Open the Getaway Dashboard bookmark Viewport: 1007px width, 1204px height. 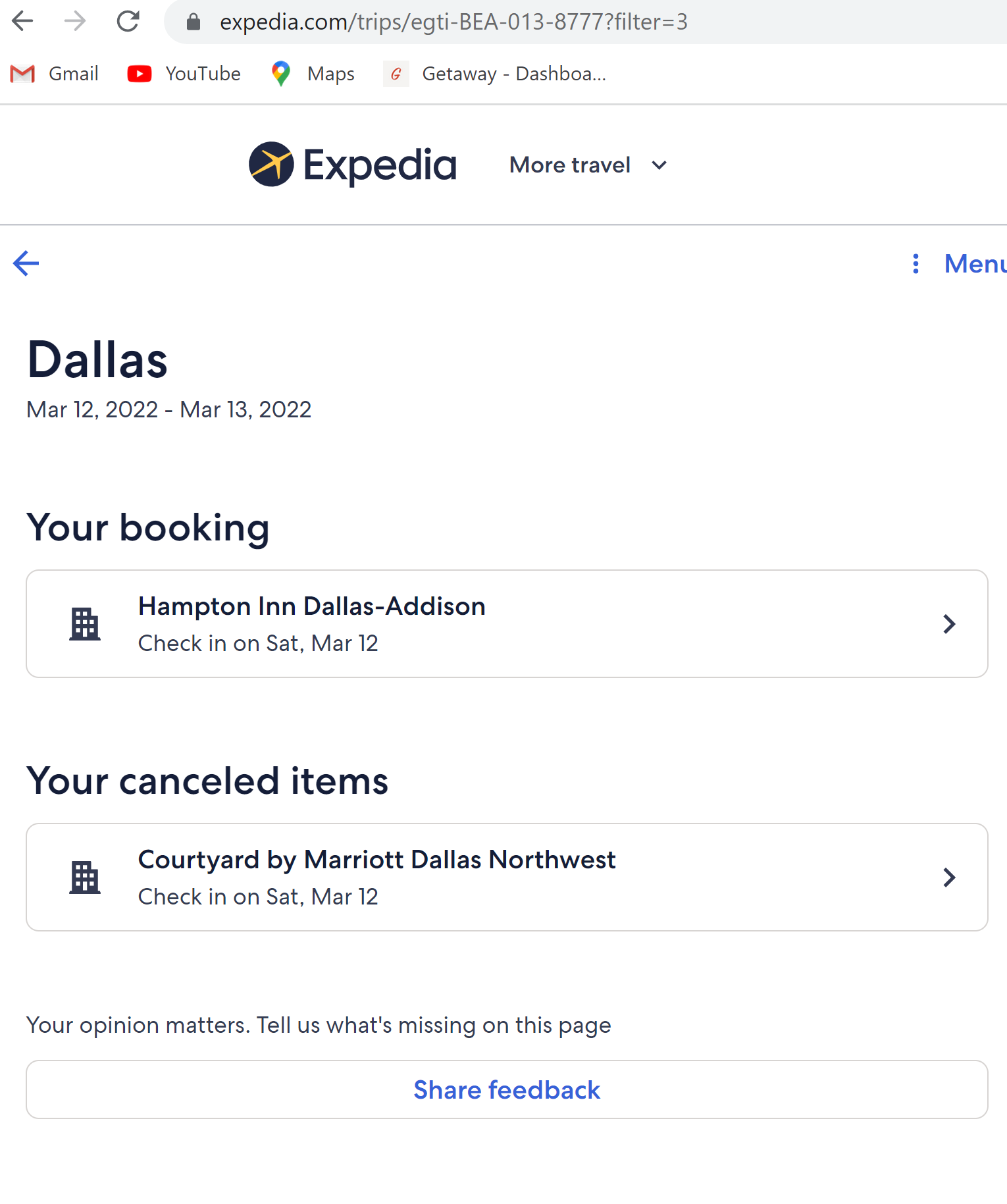point(495,74)
